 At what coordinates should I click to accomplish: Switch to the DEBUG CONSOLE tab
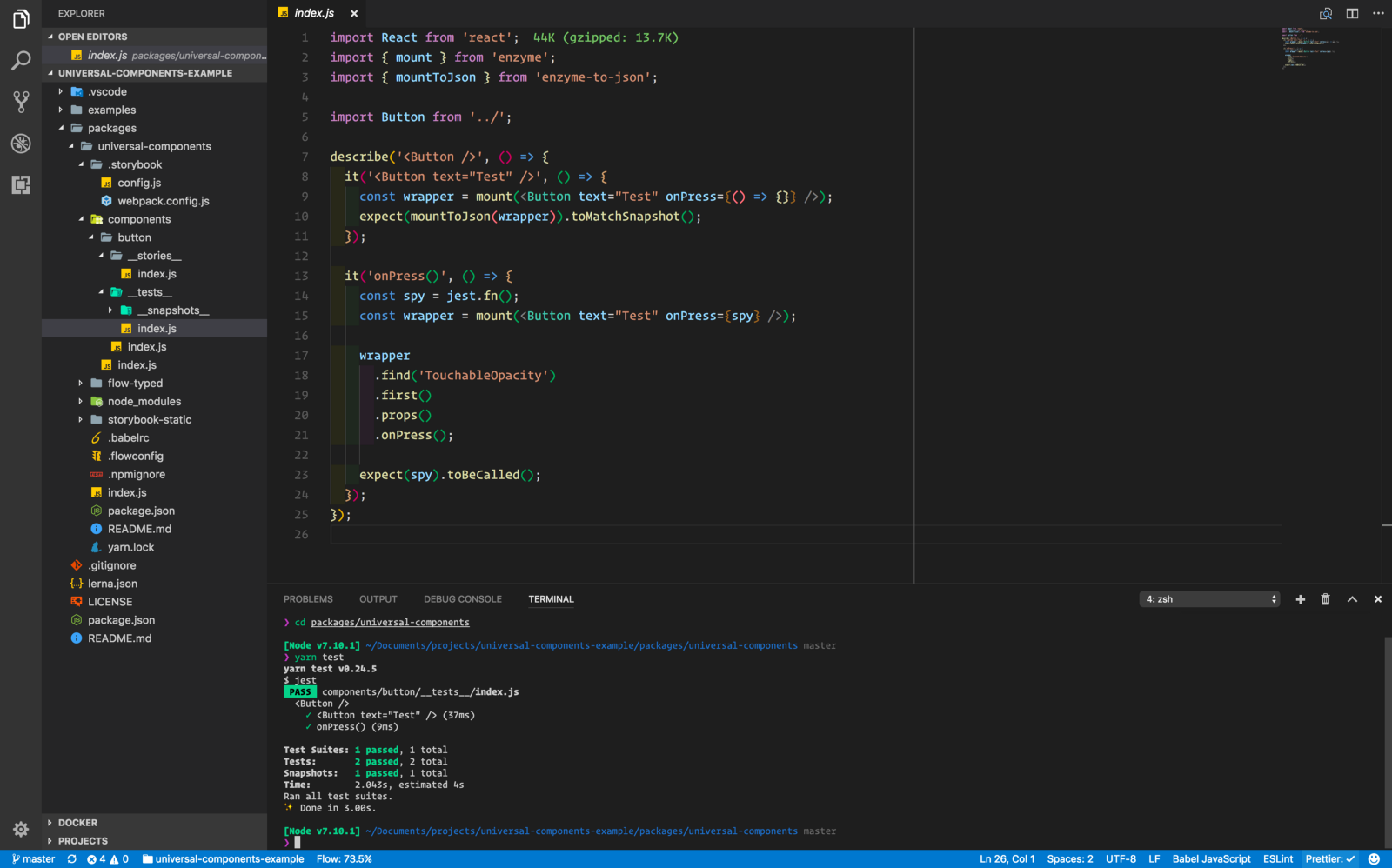click(x=462, y=599)
